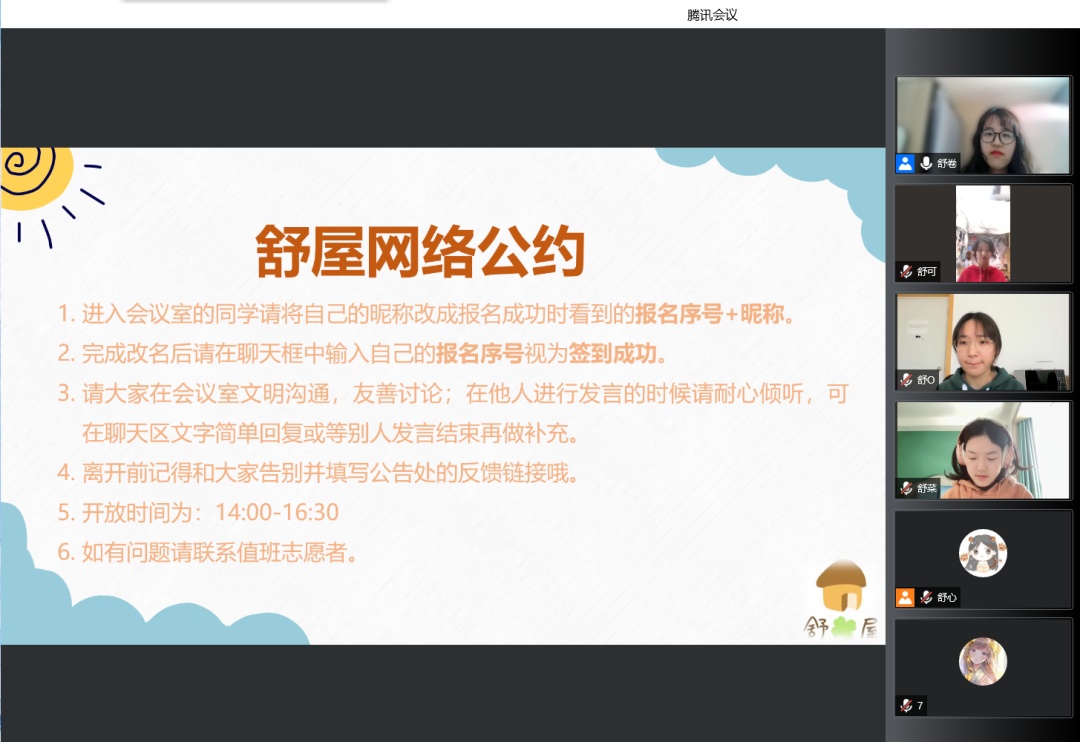
Task: Select the 舒卷 video thumbnail
Action: click(983, 125)
